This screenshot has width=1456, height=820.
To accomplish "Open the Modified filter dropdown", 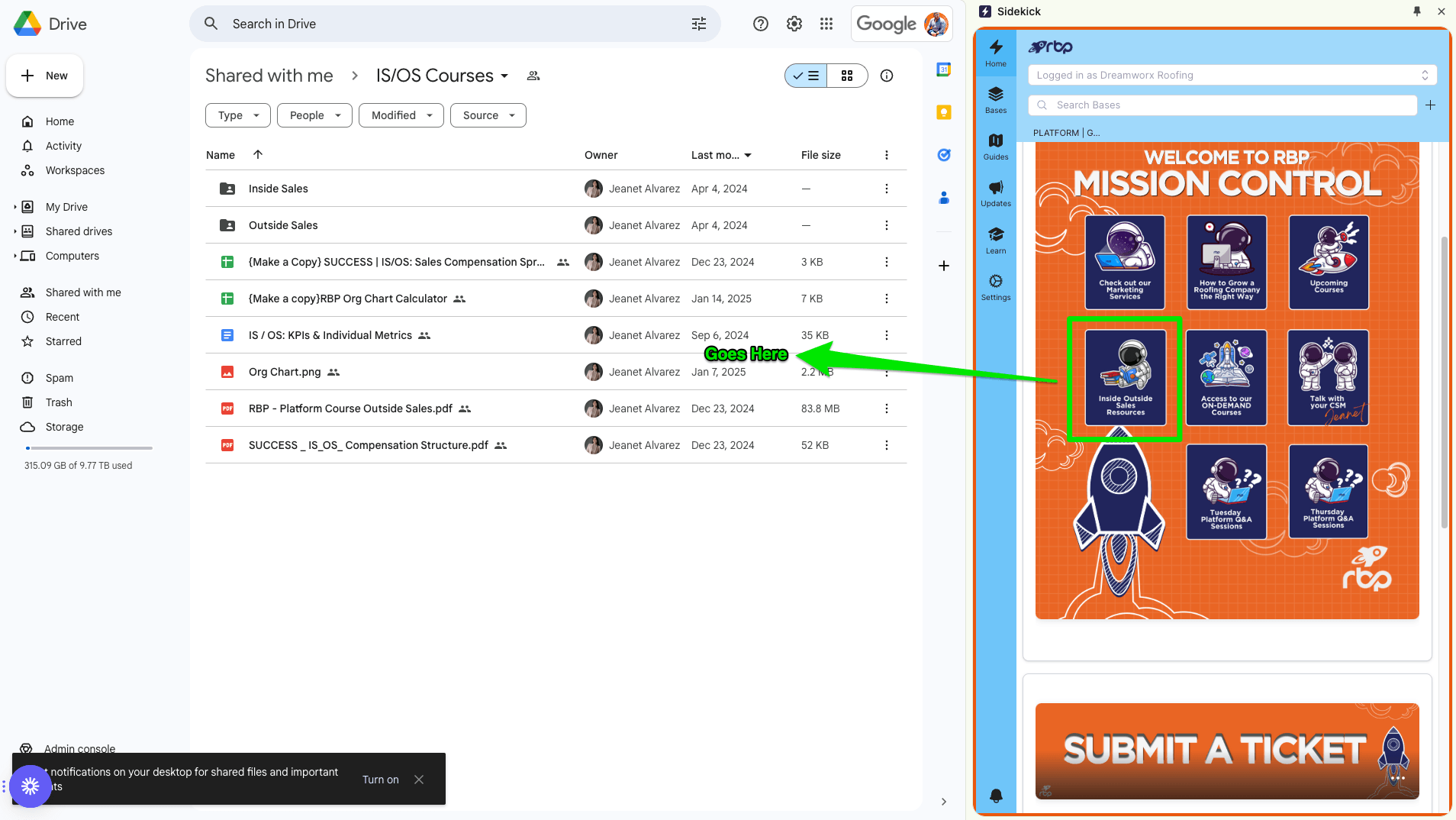I will coord(401,115).
